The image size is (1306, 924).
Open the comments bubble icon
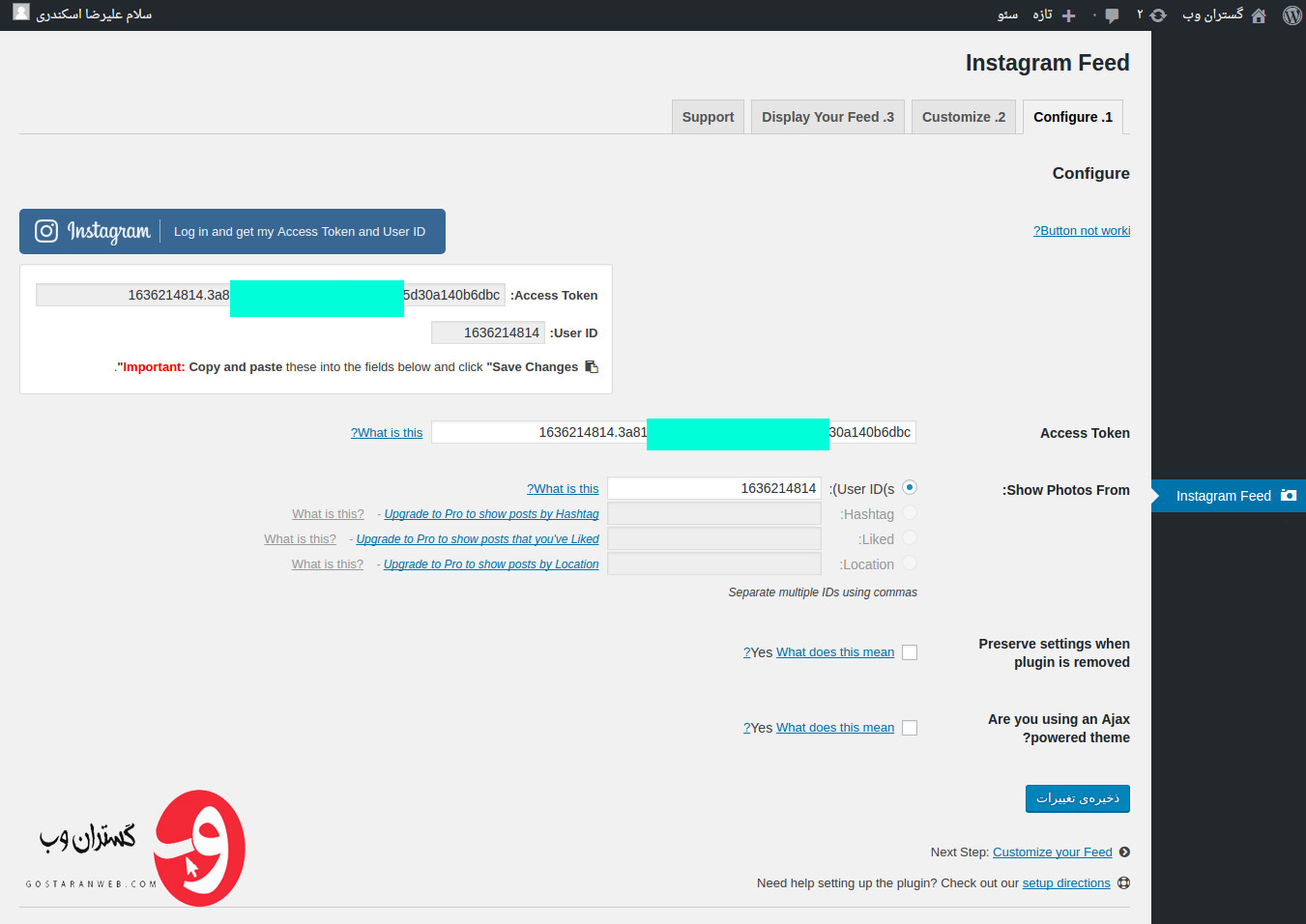(1112, 15)
